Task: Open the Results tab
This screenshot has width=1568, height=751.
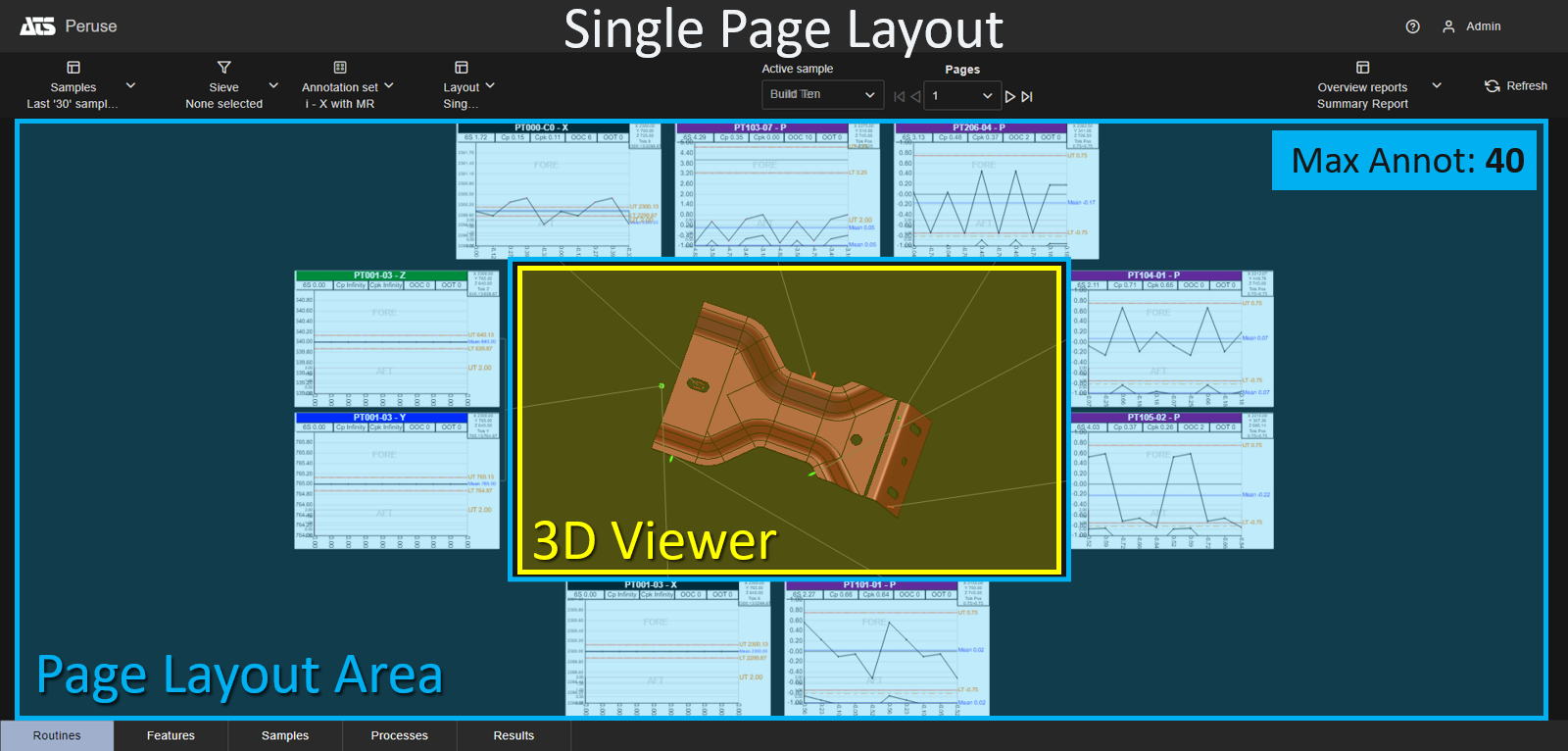Action: tap(514, 735)
